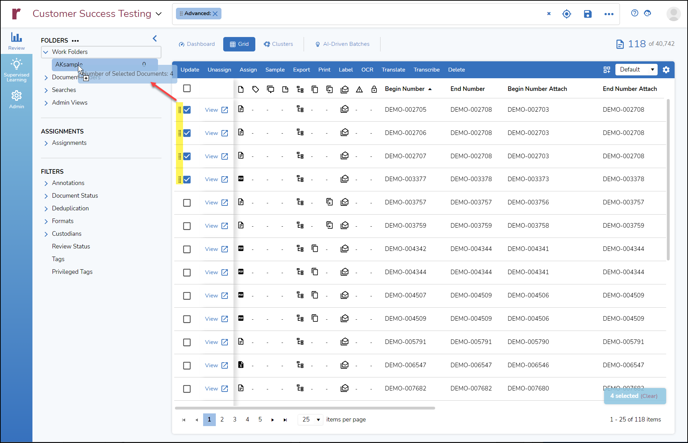Image resolution: width=688 pixels, height=443 pixels.
Task: Clear the search with the x icon
Action: [x=548, y=14]
